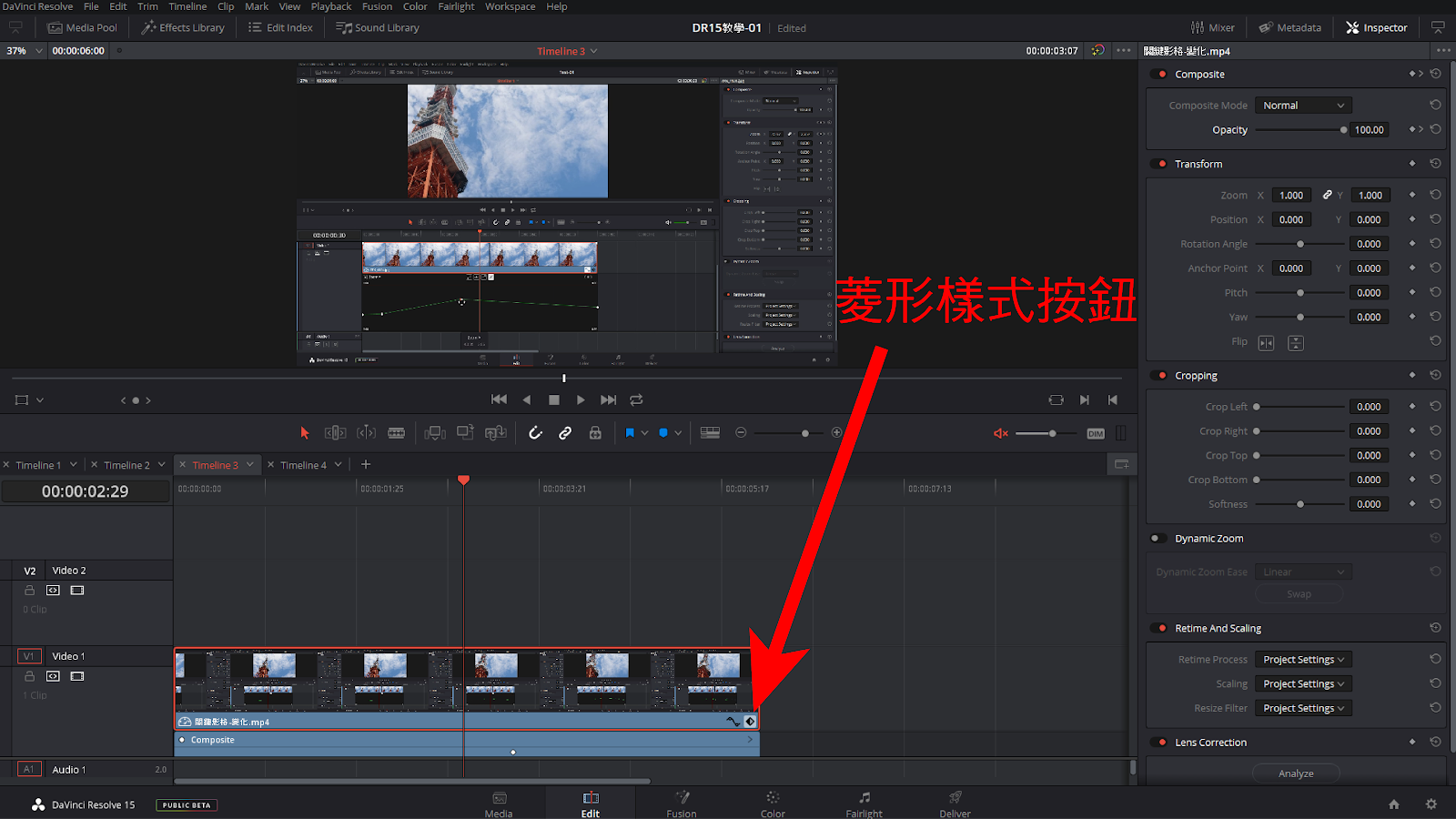
Task: Add a blue marker on the timeline
Action: [x=663, y=433]
